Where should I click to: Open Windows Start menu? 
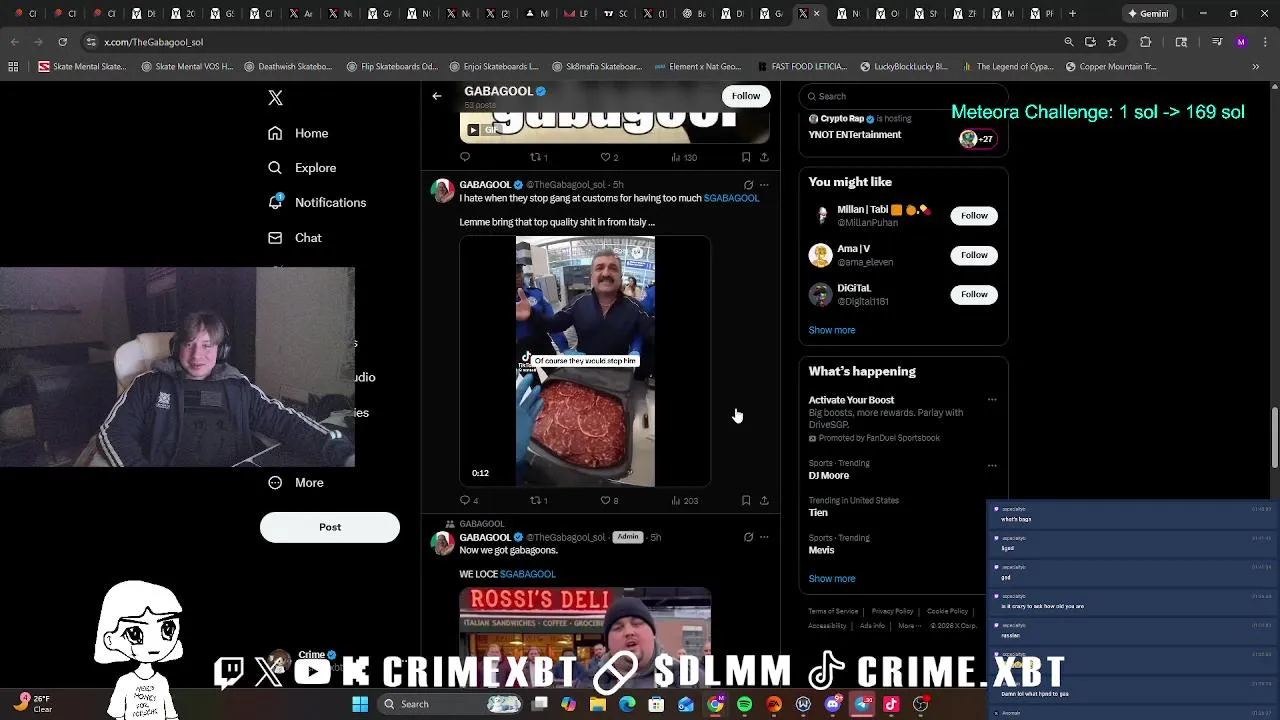[x=360, y=704]
